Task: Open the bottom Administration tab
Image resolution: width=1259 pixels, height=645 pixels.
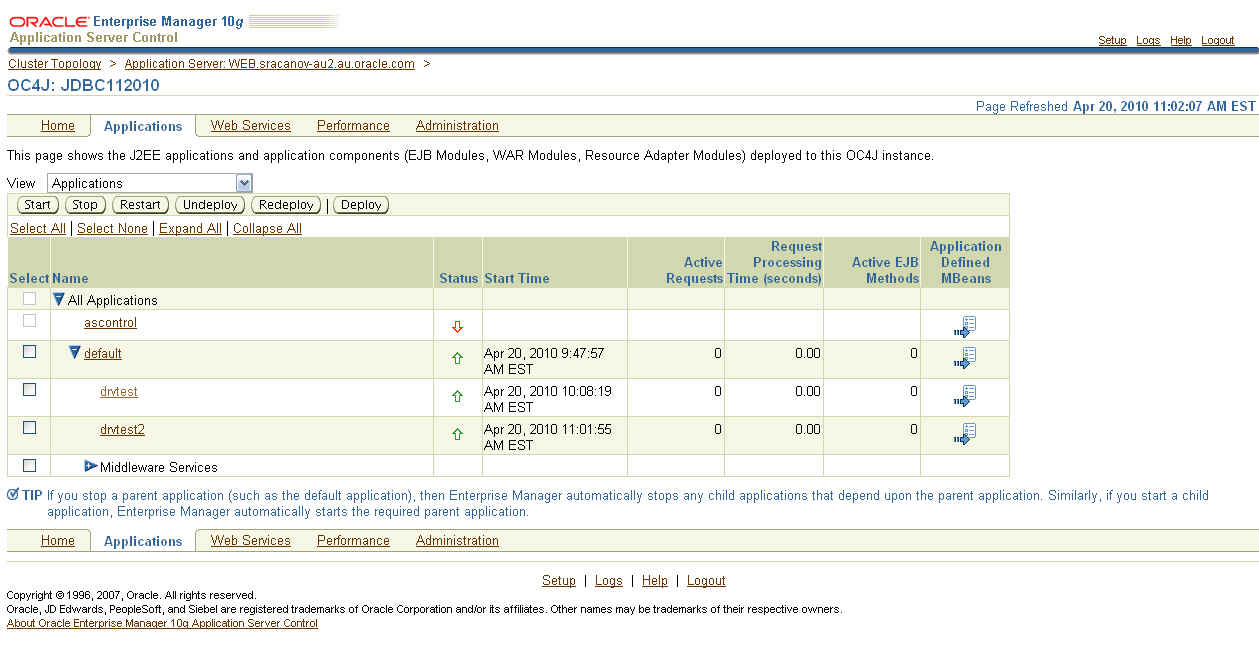Action: pyautogui.click(x=457, y=540)
